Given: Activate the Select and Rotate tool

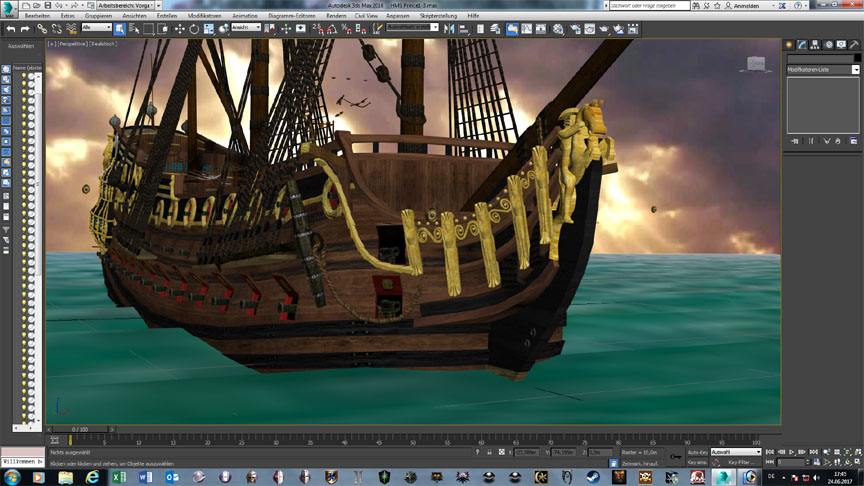Looking at the screenshot, I should [194, 29].
